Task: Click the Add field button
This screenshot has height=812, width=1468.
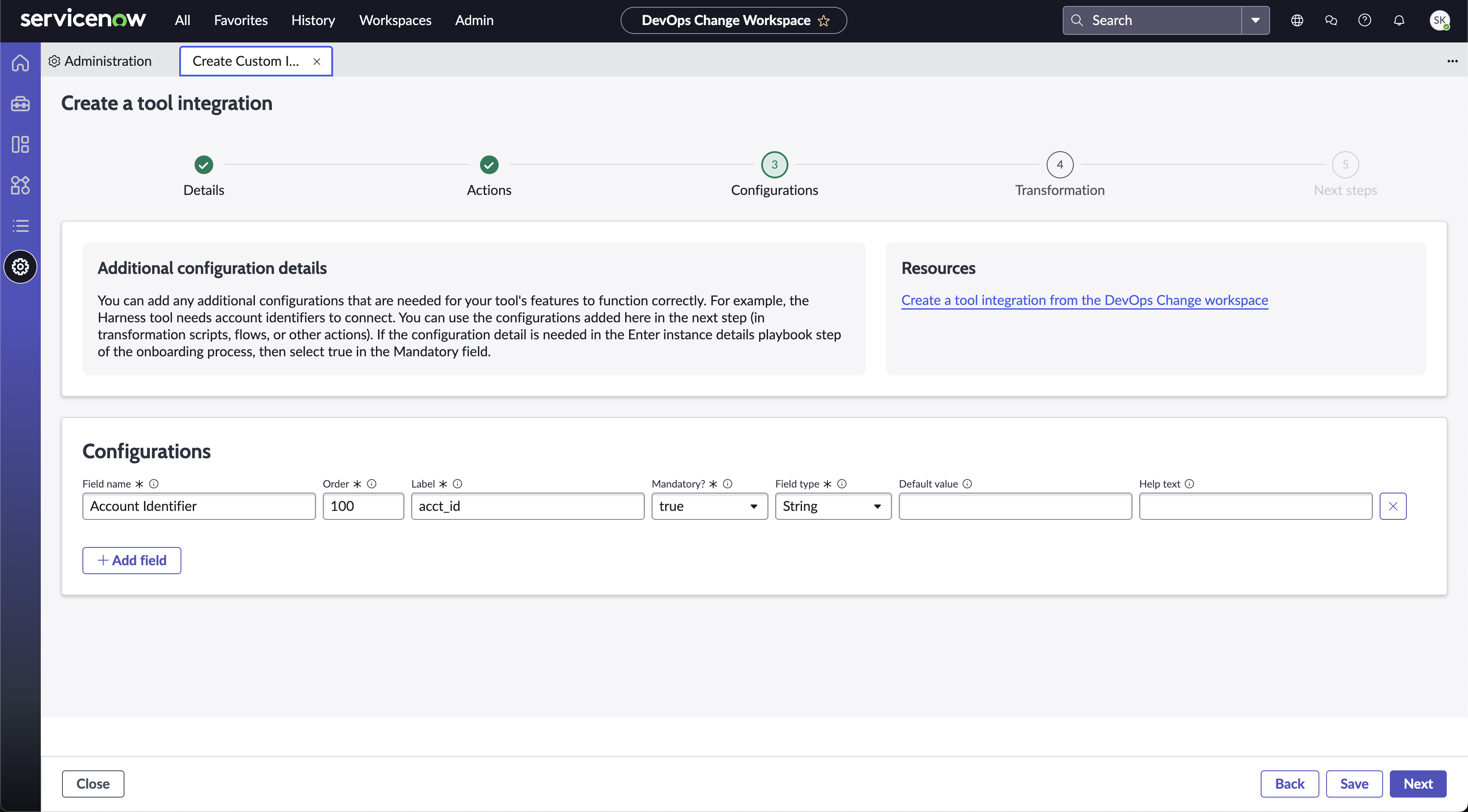Action: click(x=132, y=560)
